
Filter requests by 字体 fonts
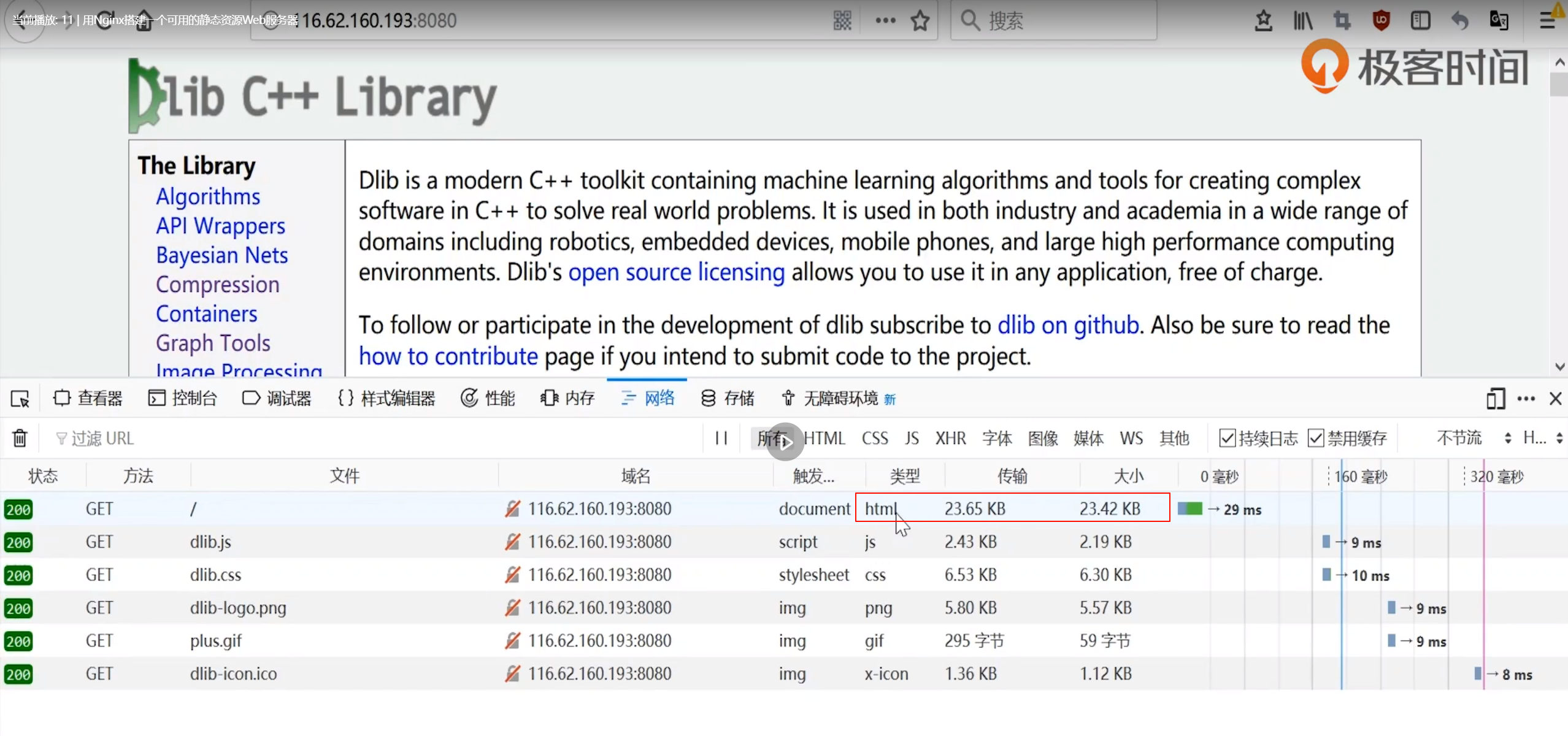tap(997, 438)
